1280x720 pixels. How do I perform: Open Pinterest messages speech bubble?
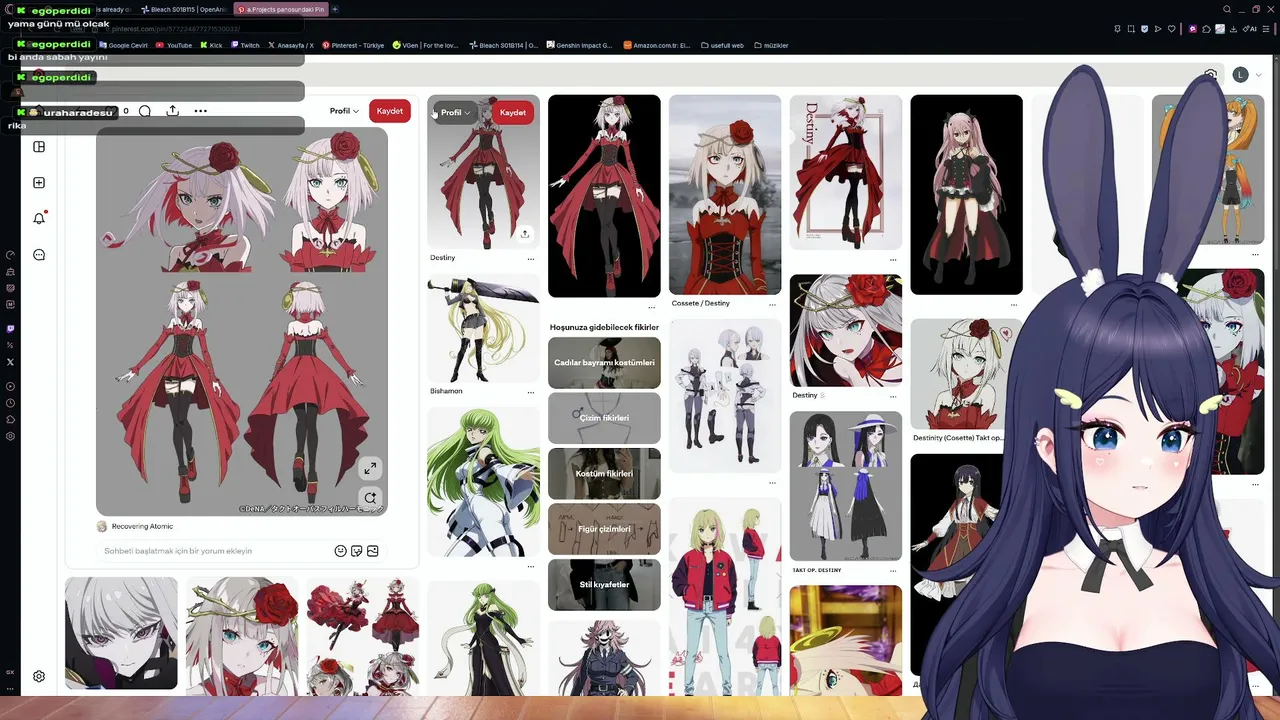(39, 255)
